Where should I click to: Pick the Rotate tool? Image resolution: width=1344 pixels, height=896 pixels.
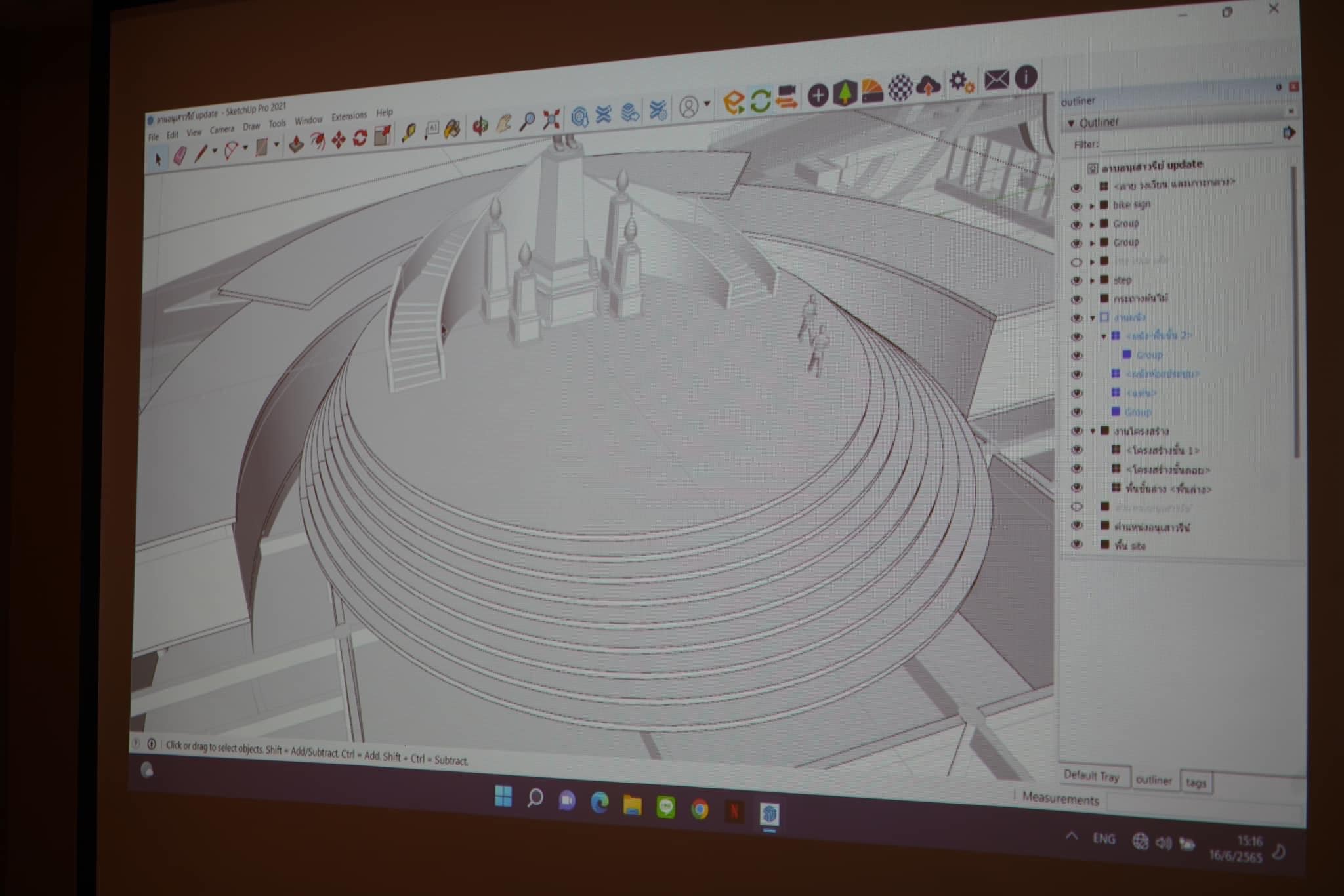[360, 138]
